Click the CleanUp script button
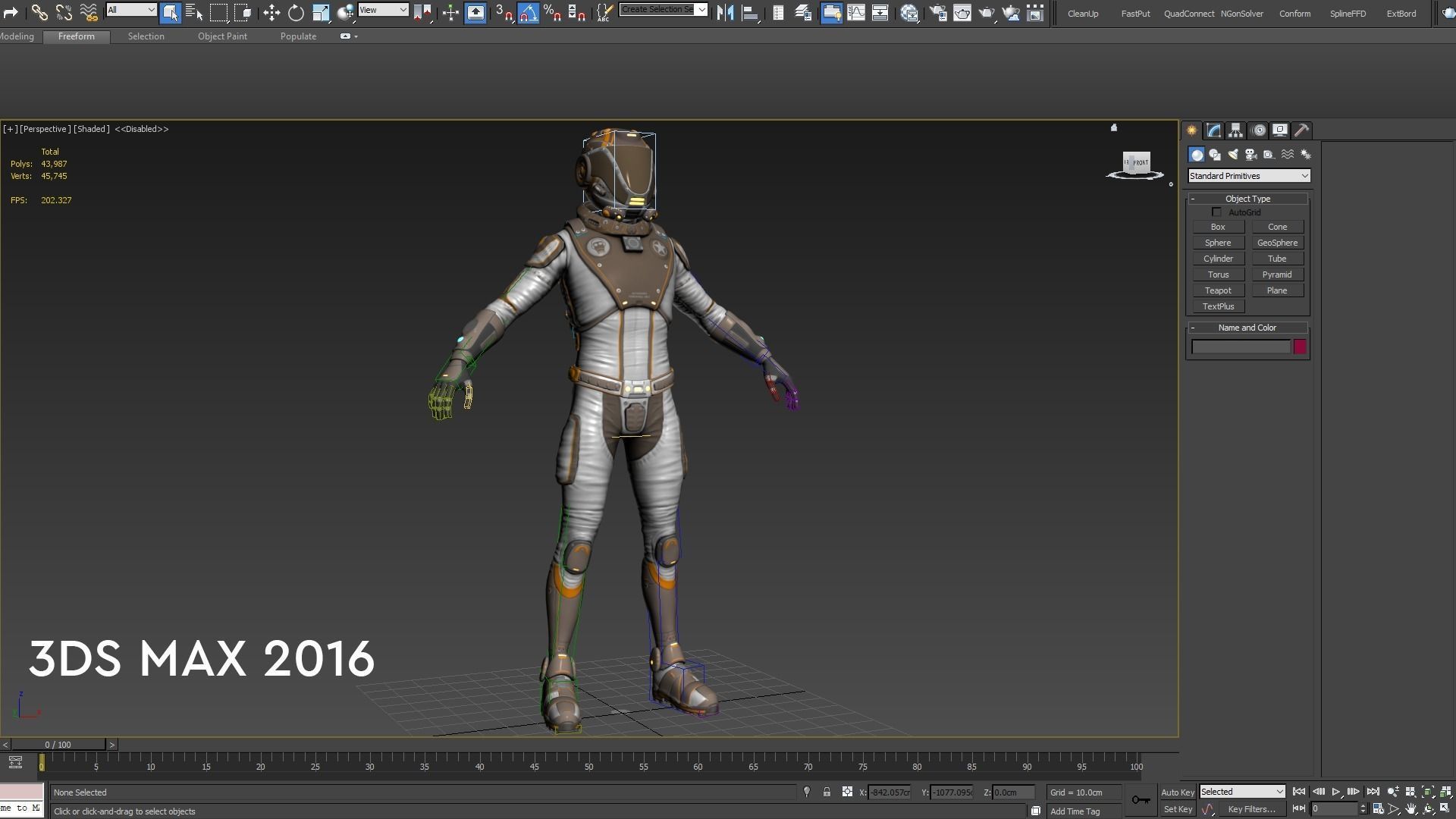The image size is (1456, 819). click(1082, 14)
